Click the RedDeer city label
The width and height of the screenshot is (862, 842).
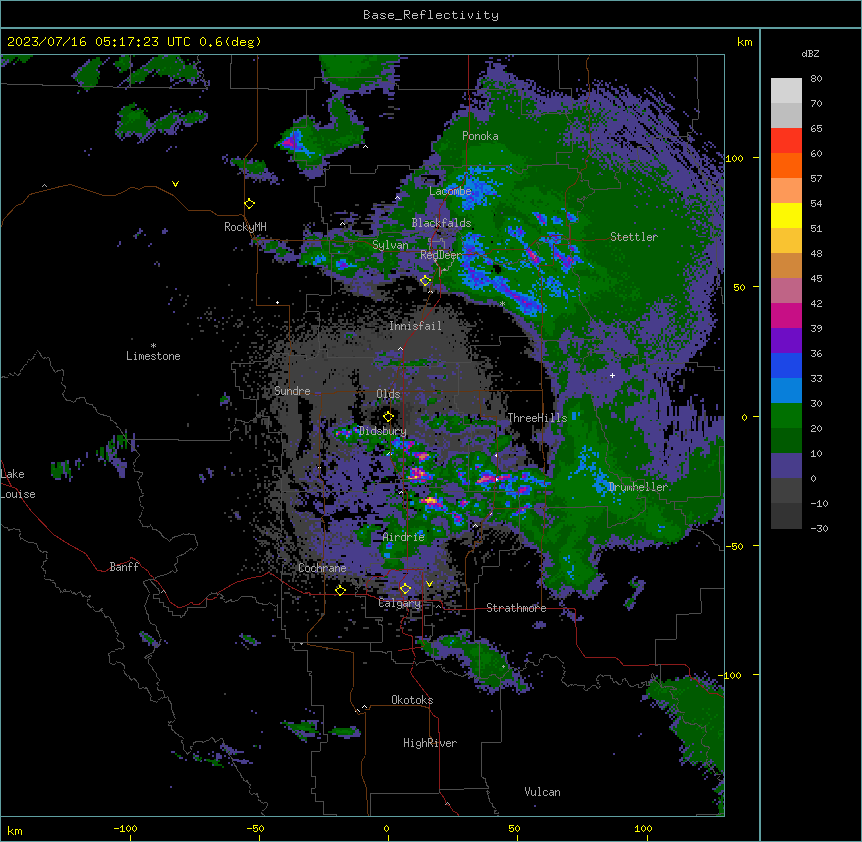point(441,255)
